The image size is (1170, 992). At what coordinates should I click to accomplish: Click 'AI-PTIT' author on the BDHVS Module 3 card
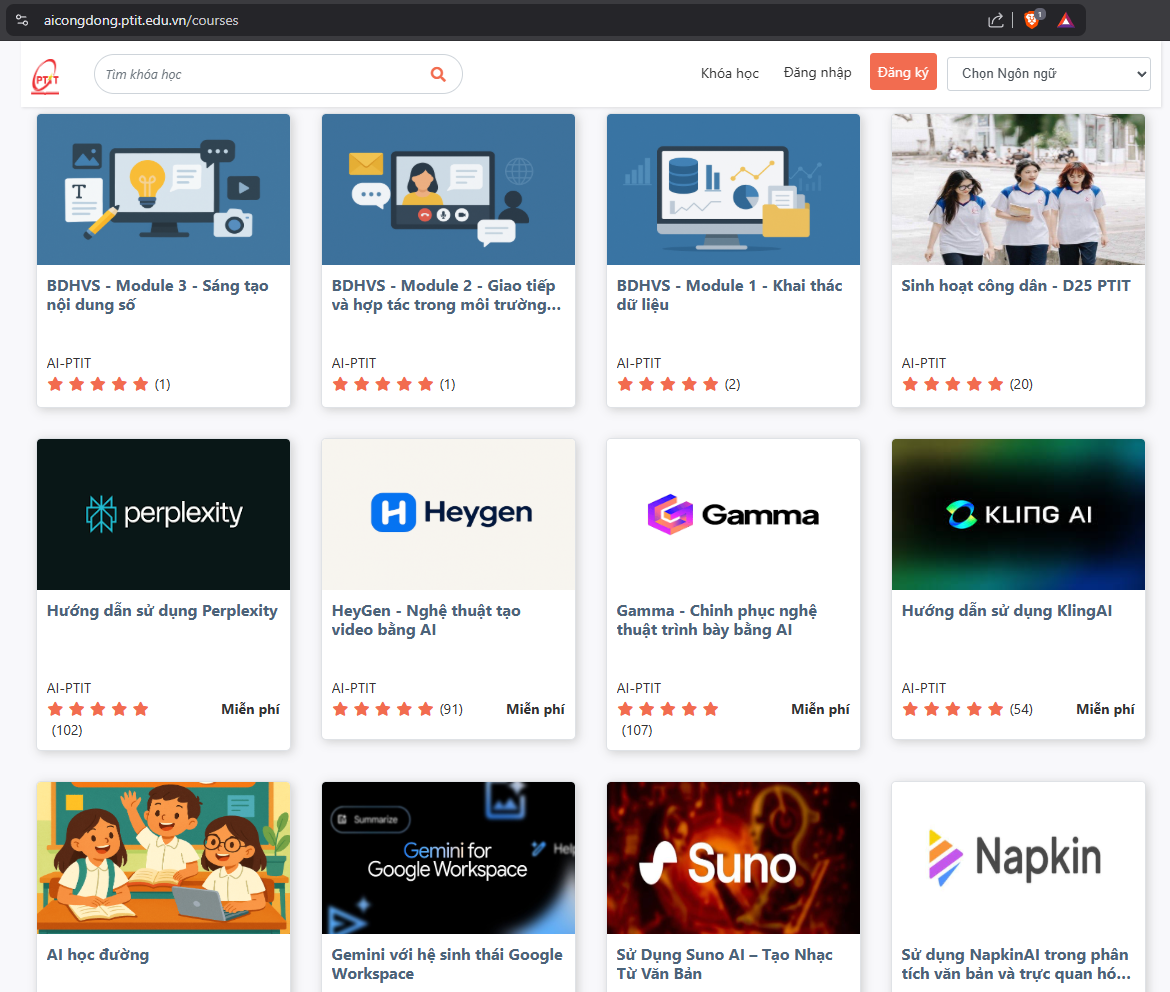(69, 364)
